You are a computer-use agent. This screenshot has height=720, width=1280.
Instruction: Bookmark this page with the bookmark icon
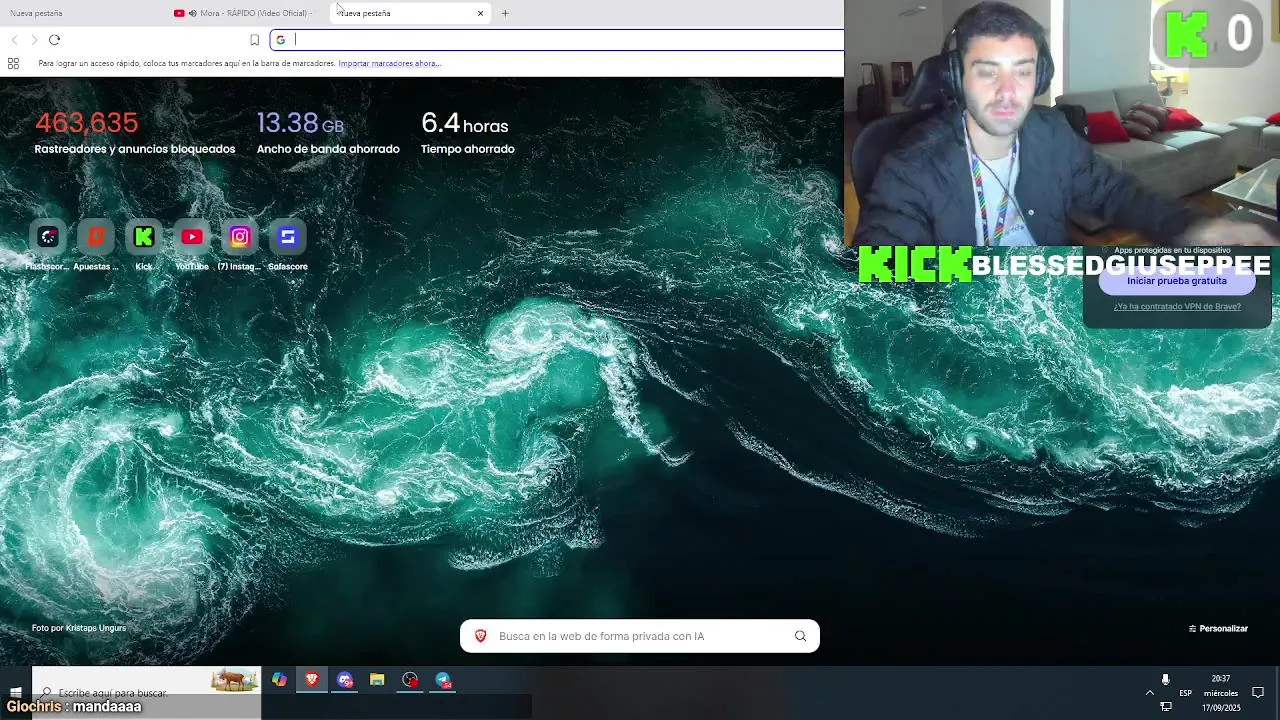pos(254,40)
